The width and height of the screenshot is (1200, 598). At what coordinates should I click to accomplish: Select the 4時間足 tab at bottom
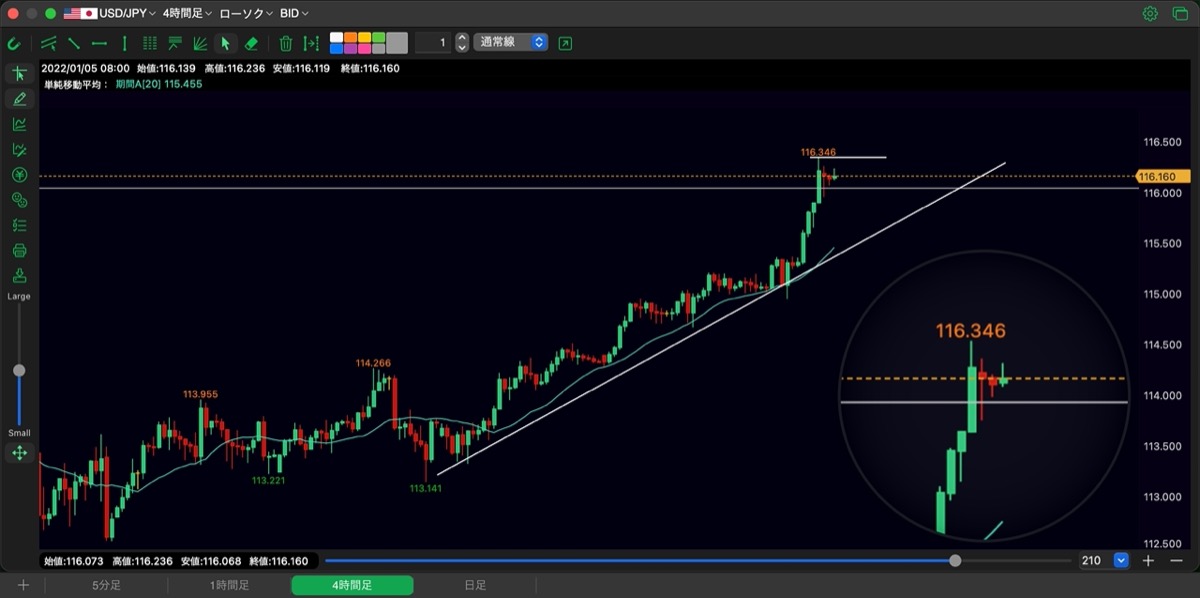352,585
